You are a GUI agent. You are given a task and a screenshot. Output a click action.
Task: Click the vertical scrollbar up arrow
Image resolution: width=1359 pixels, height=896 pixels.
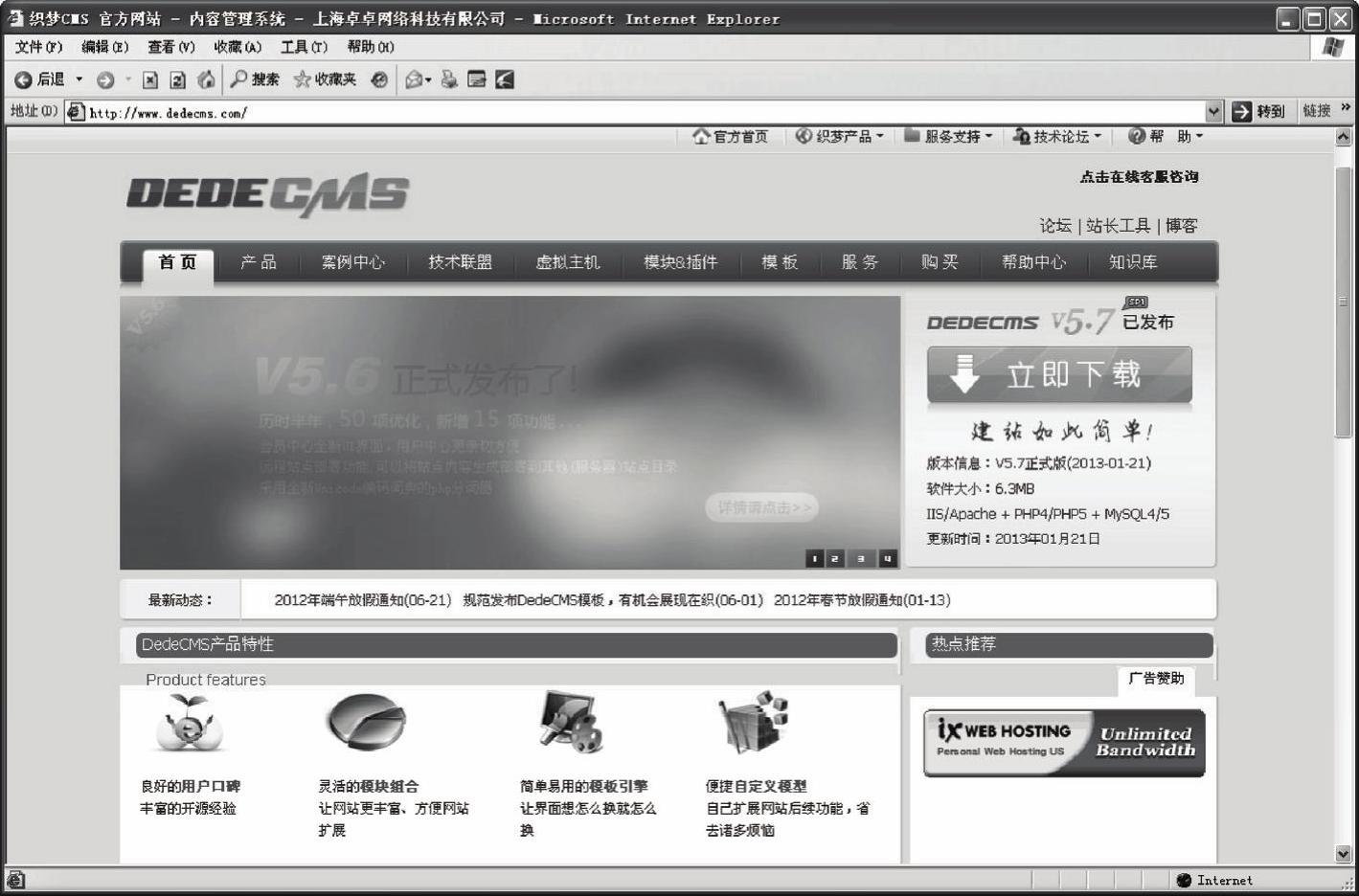click(1343, 137)
